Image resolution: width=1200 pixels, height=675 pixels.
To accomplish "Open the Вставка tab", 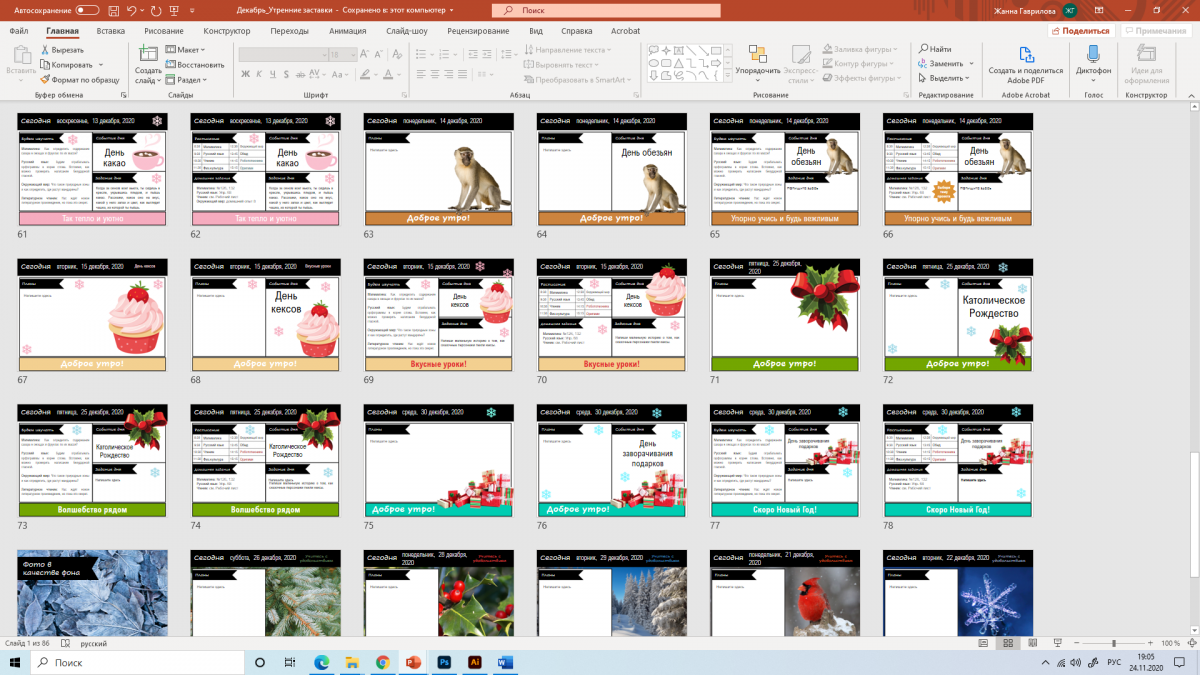I will 111,31.
